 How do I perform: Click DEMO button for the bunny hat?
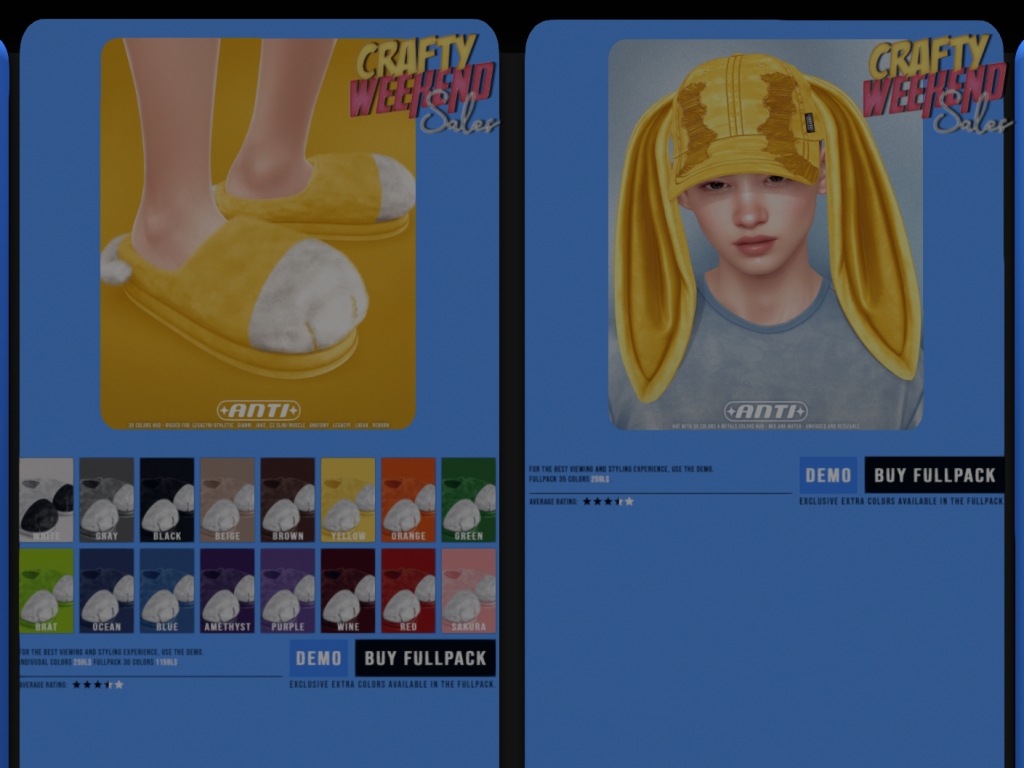(828, 475)
